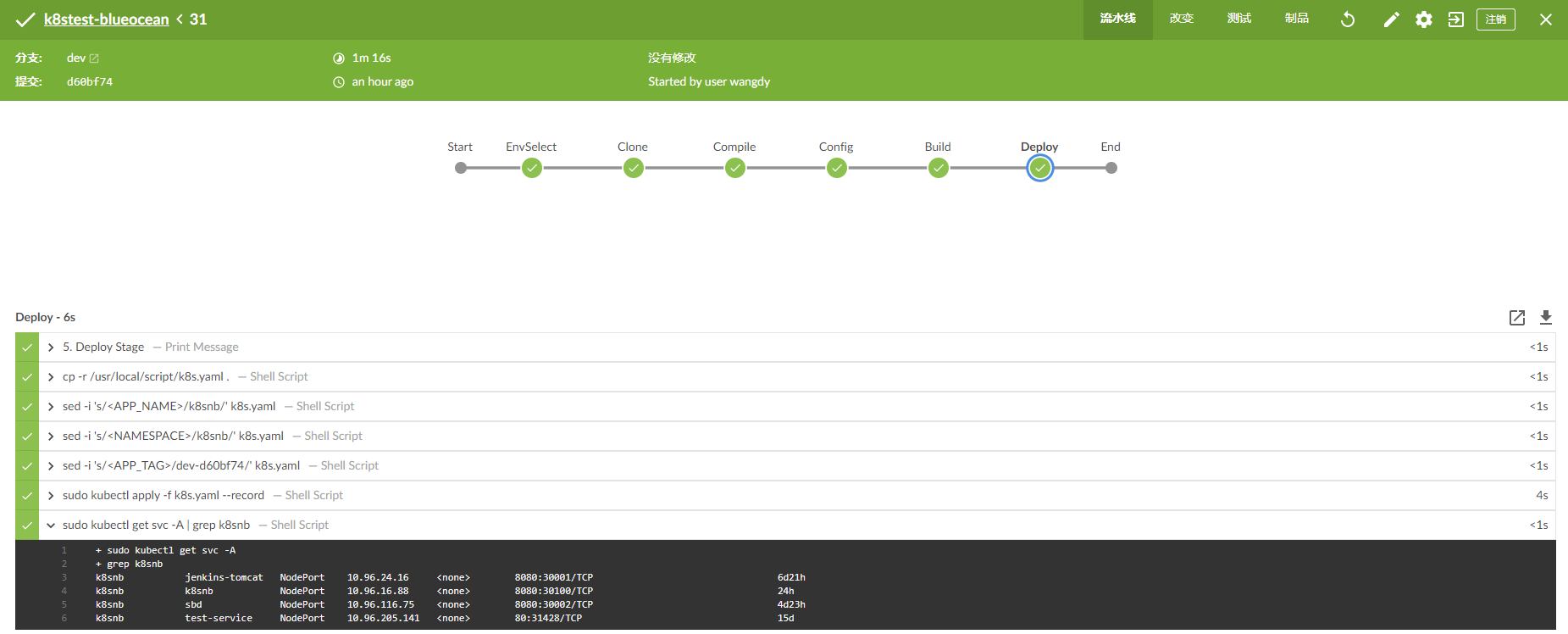Click run number 31 in header

[x=198, y=19]
